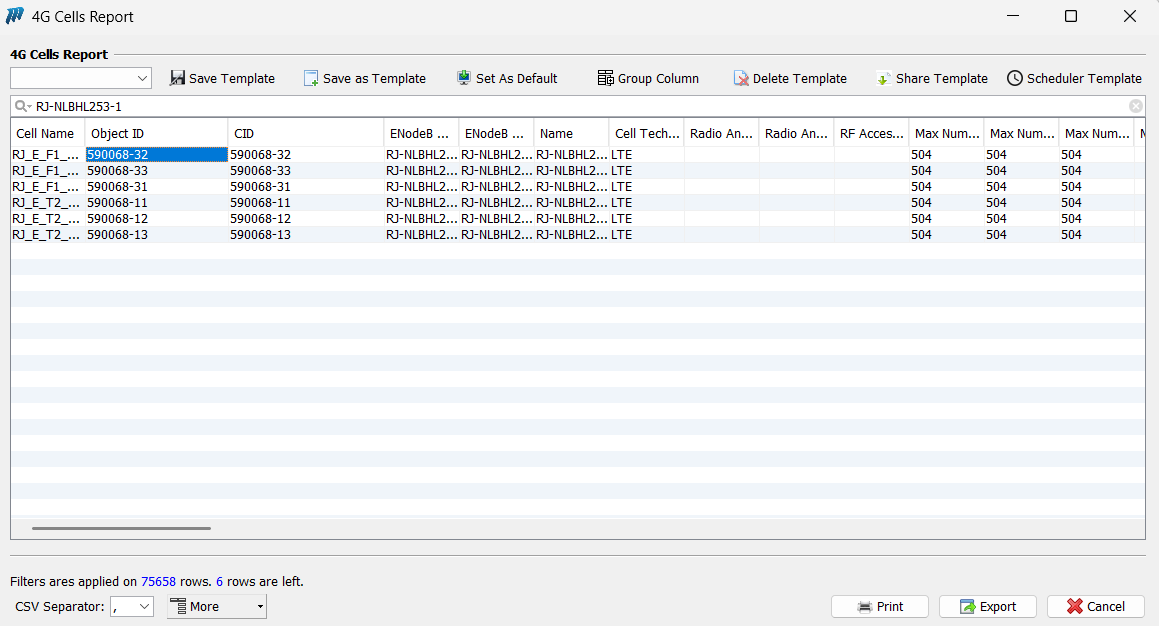Open the template selection dropdown
The image size is (1159, 626).
click(141, 78)
